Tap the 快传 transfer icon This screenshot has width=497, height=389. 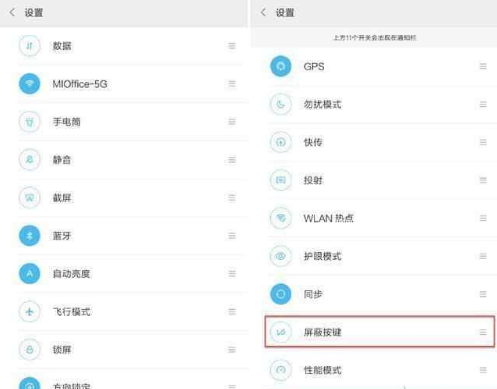point(281,142)
